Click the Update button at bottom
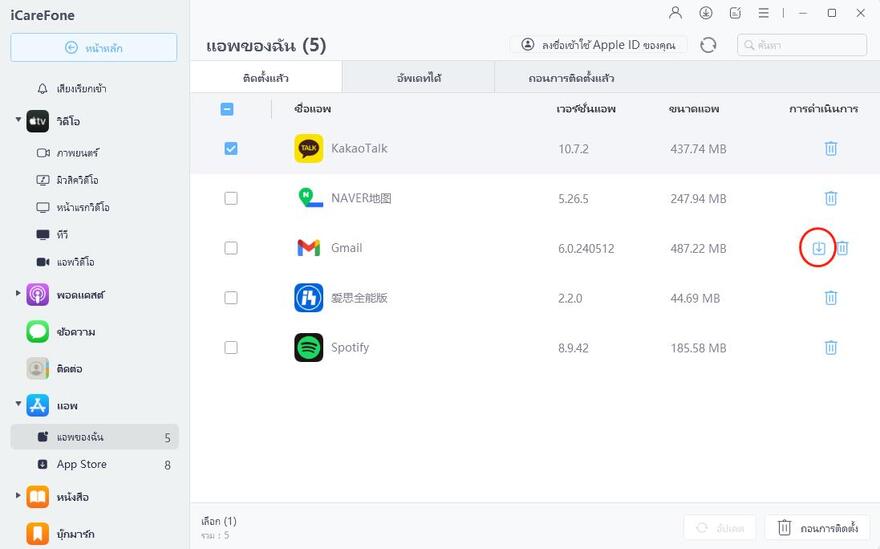Viewport: 880px width, 549px height. (x=719, y=528)
